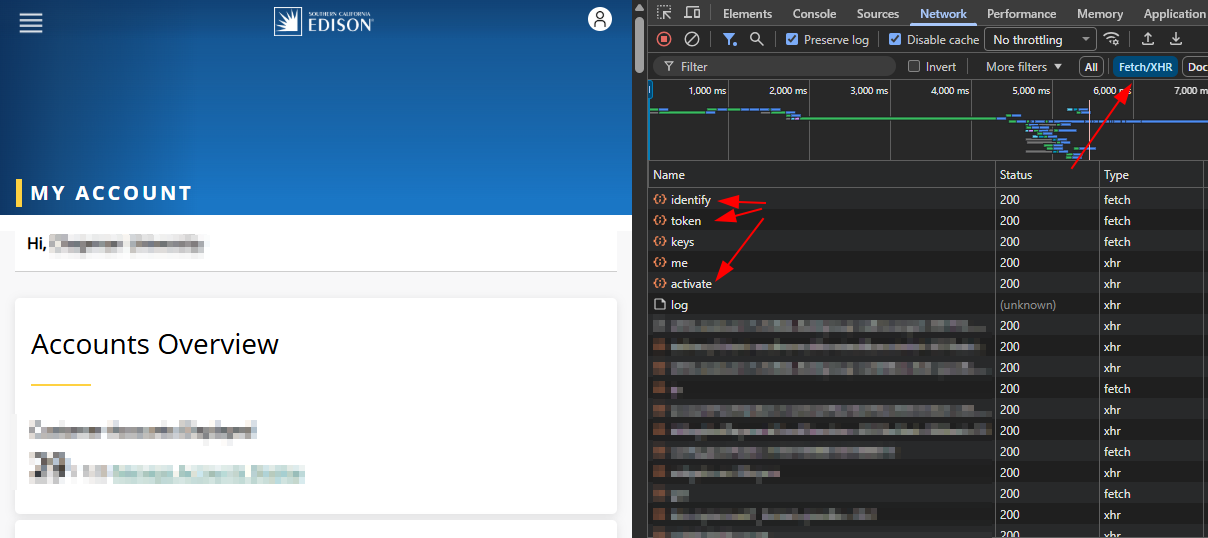The height and width of the screenshot is (538, 1208).
Task: Sort by the Type column header
Action: pos(1151,175)
